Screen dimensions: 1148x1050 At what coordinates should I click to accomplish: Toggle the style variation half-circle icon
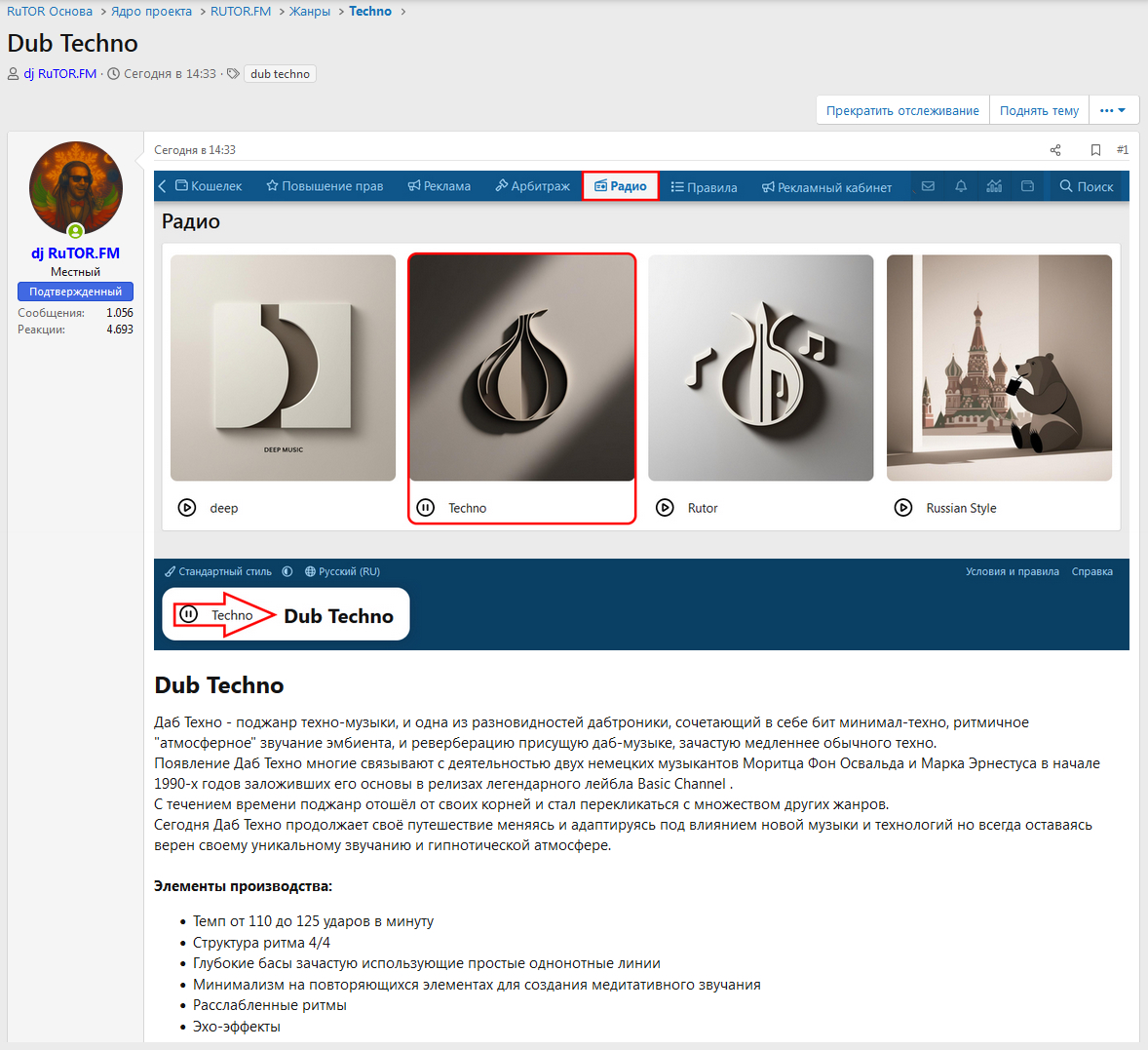tap(287, 572)
